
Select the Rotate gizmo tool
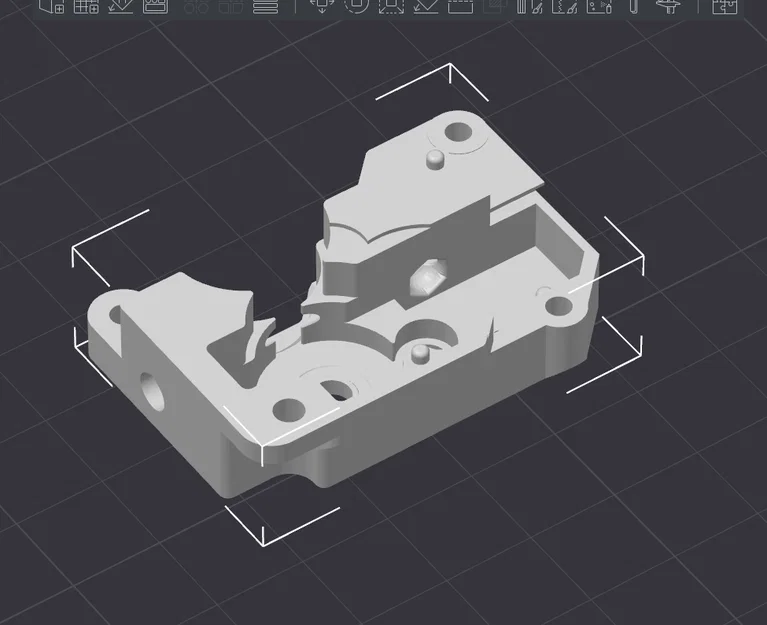(357, 6)
